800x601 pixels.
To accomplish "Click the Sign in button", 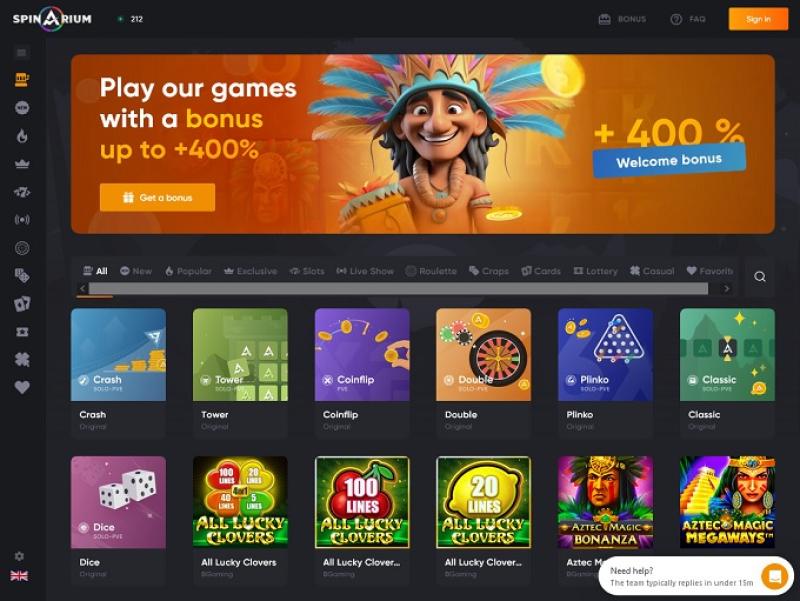I will coord(758,19).
